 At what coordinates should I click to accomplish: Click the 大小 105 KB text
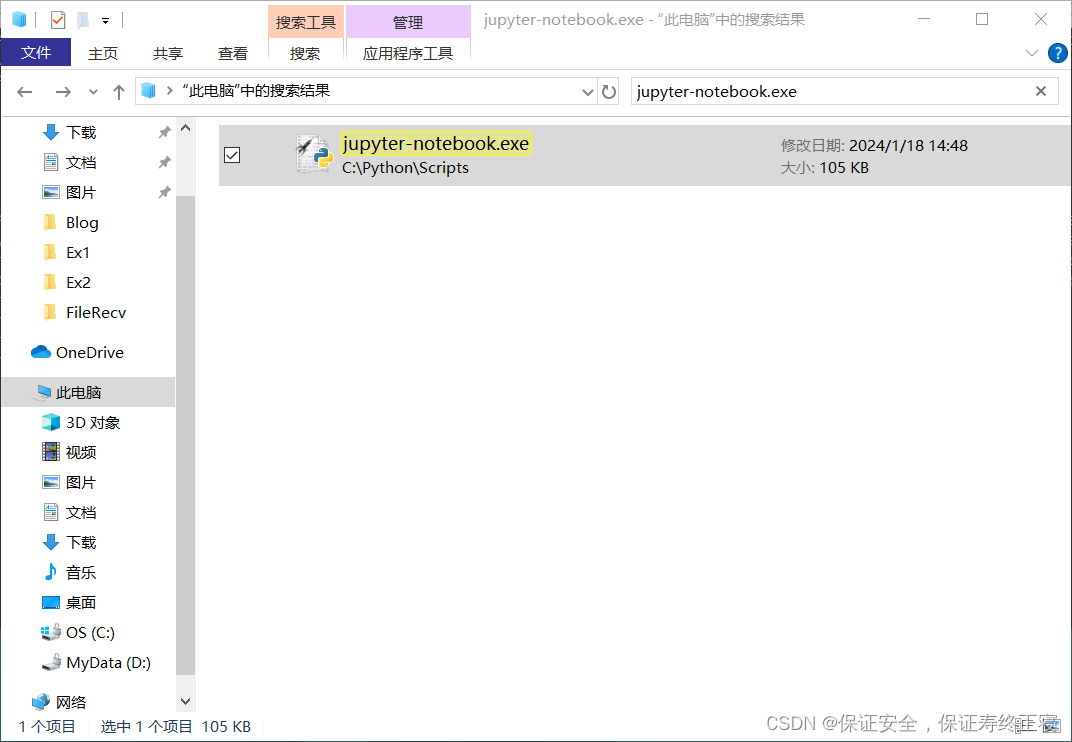[825, 168]
